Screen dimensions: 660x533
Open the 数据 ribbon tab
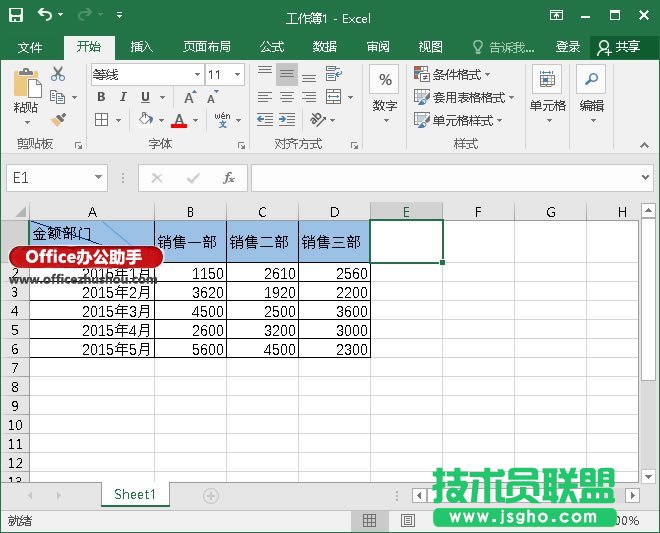(325, 47)
